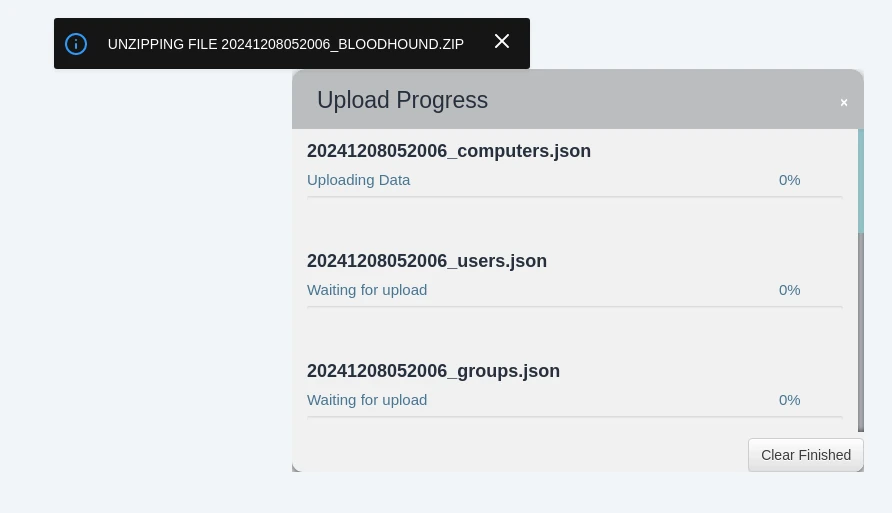Click the computers.json progress bar
Image resolution: width=892 pixels, height=513 pixels.
(x=575, y=197)
